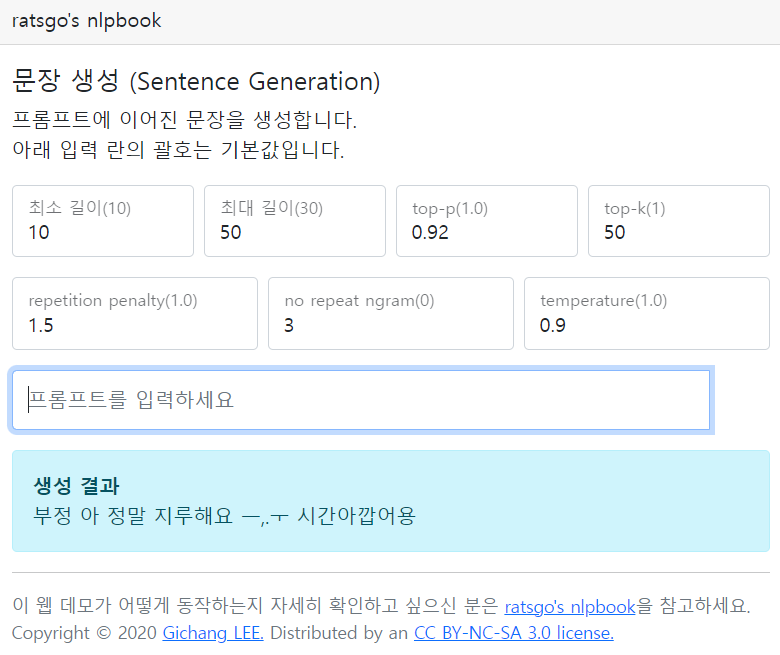
Task: Click the 이 웹 데모가 어떻게 동작하는지 footer sentence
Action: point(256,606)
